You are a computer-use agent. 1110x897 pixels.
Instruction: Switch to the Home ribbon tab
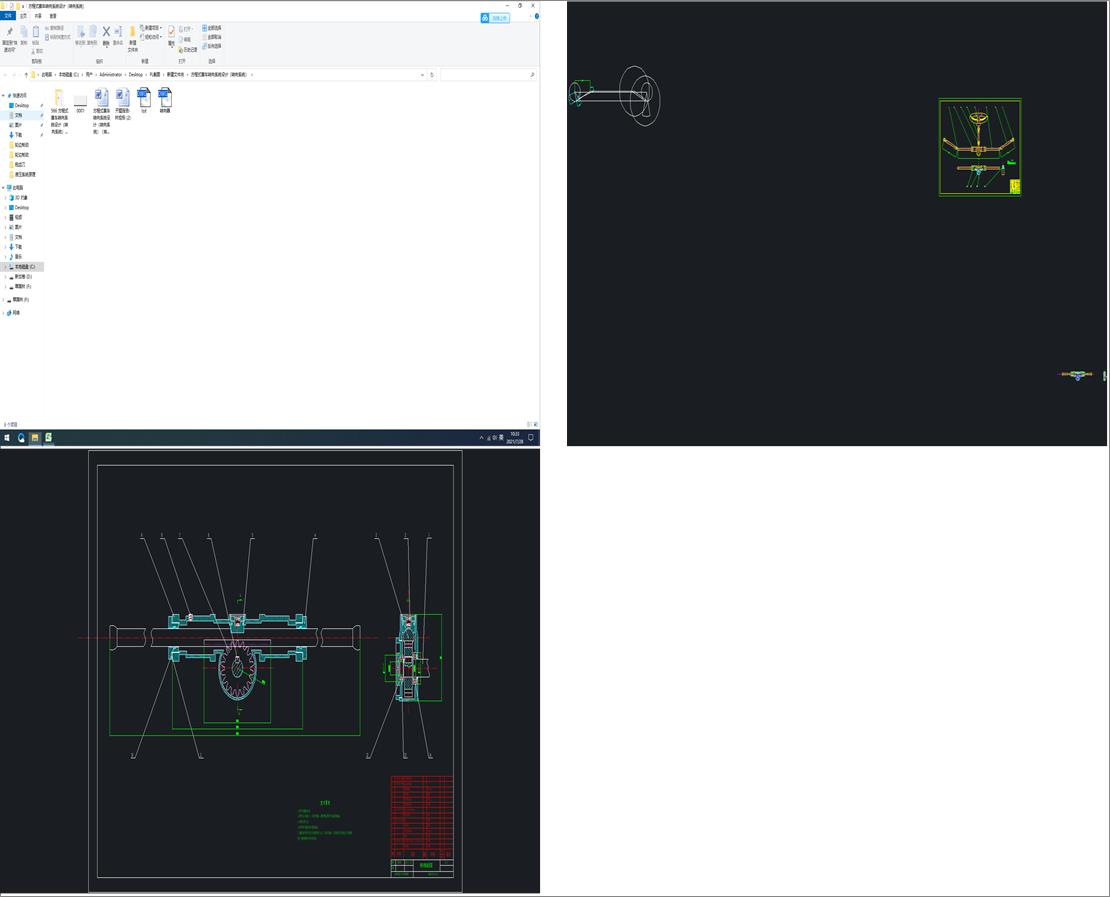[23, 16]
